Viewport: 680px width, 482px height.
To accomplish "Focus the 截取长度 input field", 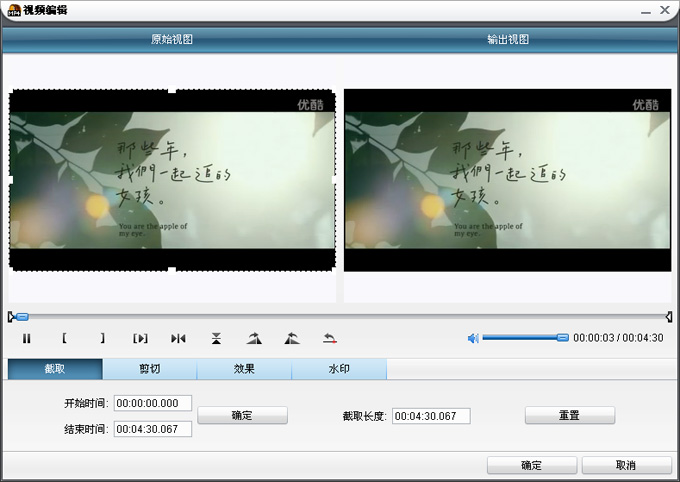I will [431, 416].
